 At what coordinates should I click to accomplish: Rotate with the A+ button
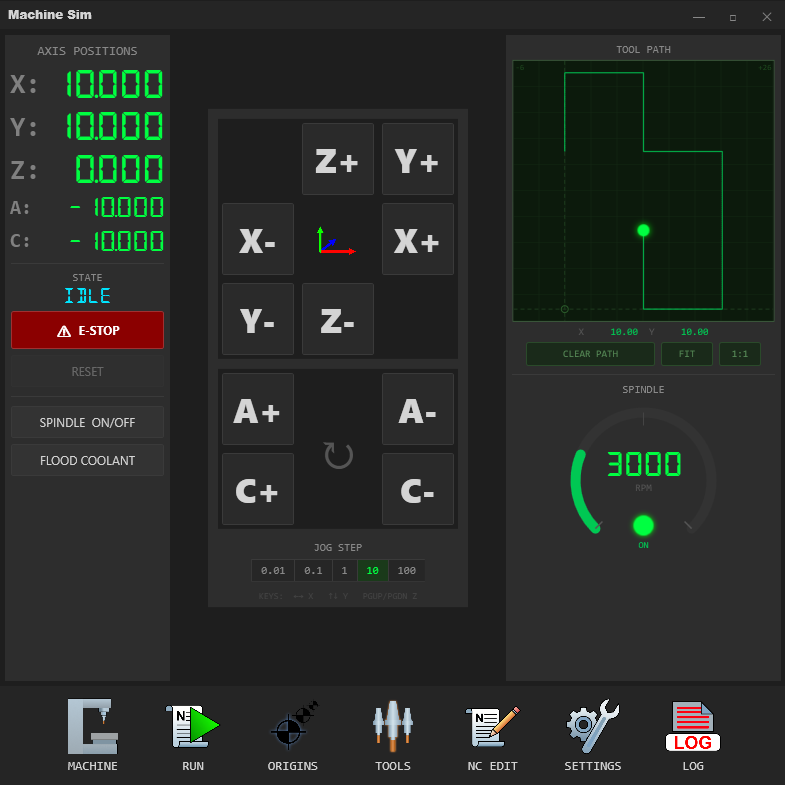[x=258, y=409]
